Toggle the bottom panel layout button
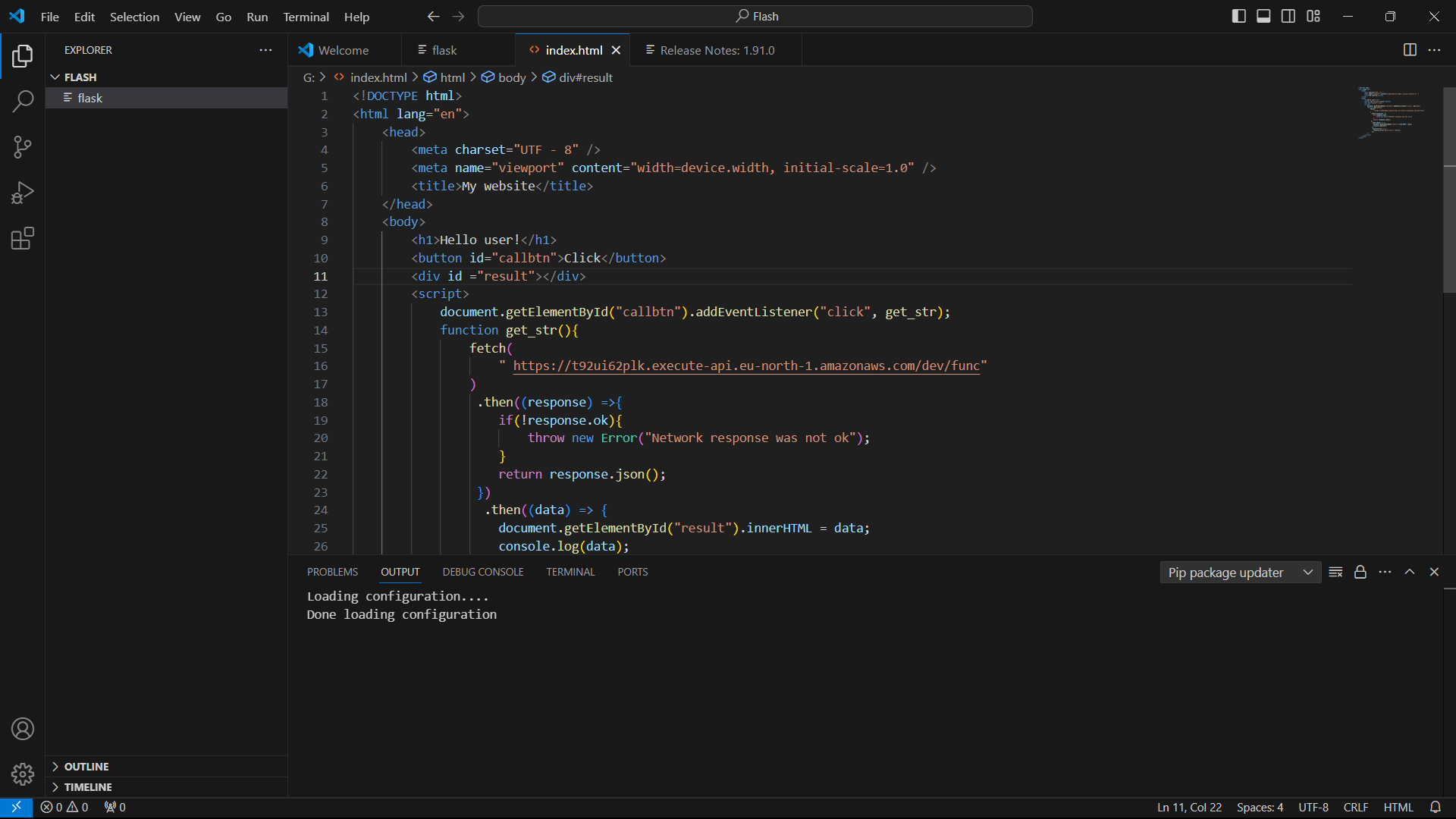The height and width of the screenshot is (819, 1456). pyautogui.click(x=1263, y=17)
